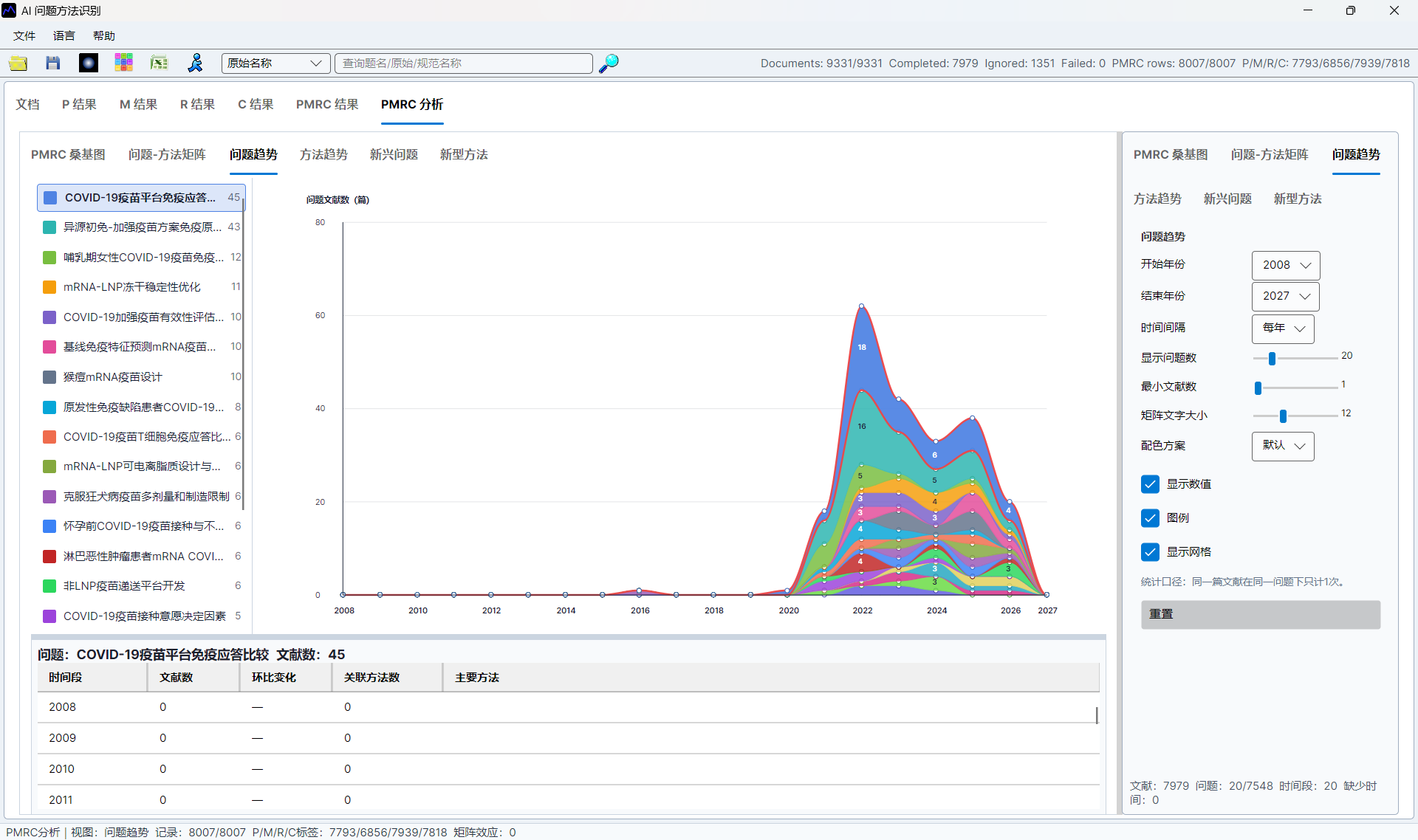Click the Excel export toolbar icon
The width and height of the screenshot is (1418, 840).
pyautogui.click(x=160, y=63)
